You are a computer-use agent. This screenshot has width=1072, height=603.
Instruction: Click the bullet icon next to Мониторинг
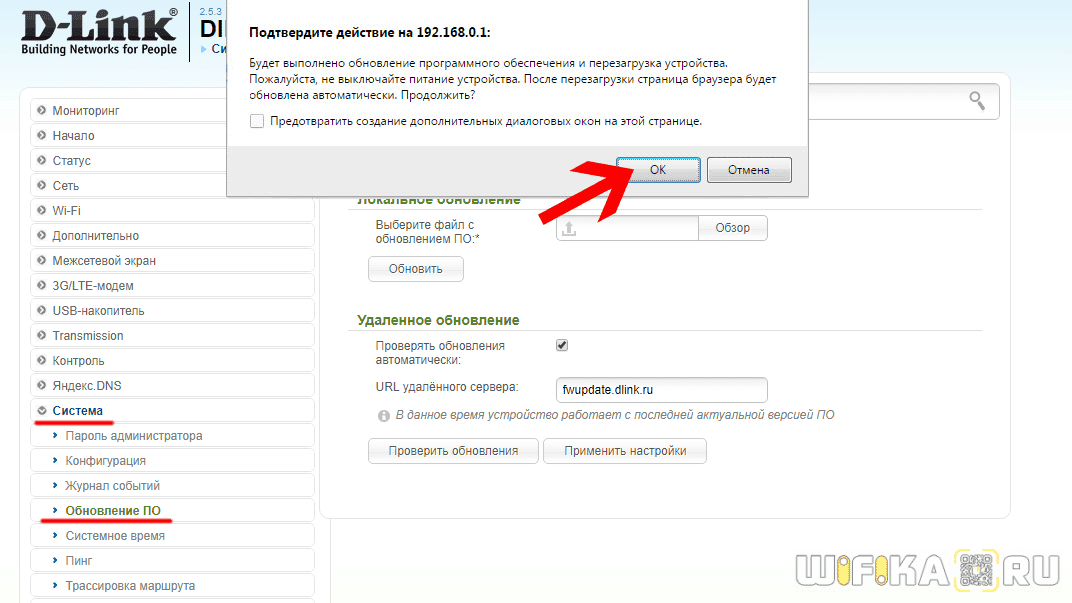[x=42, y=110]
